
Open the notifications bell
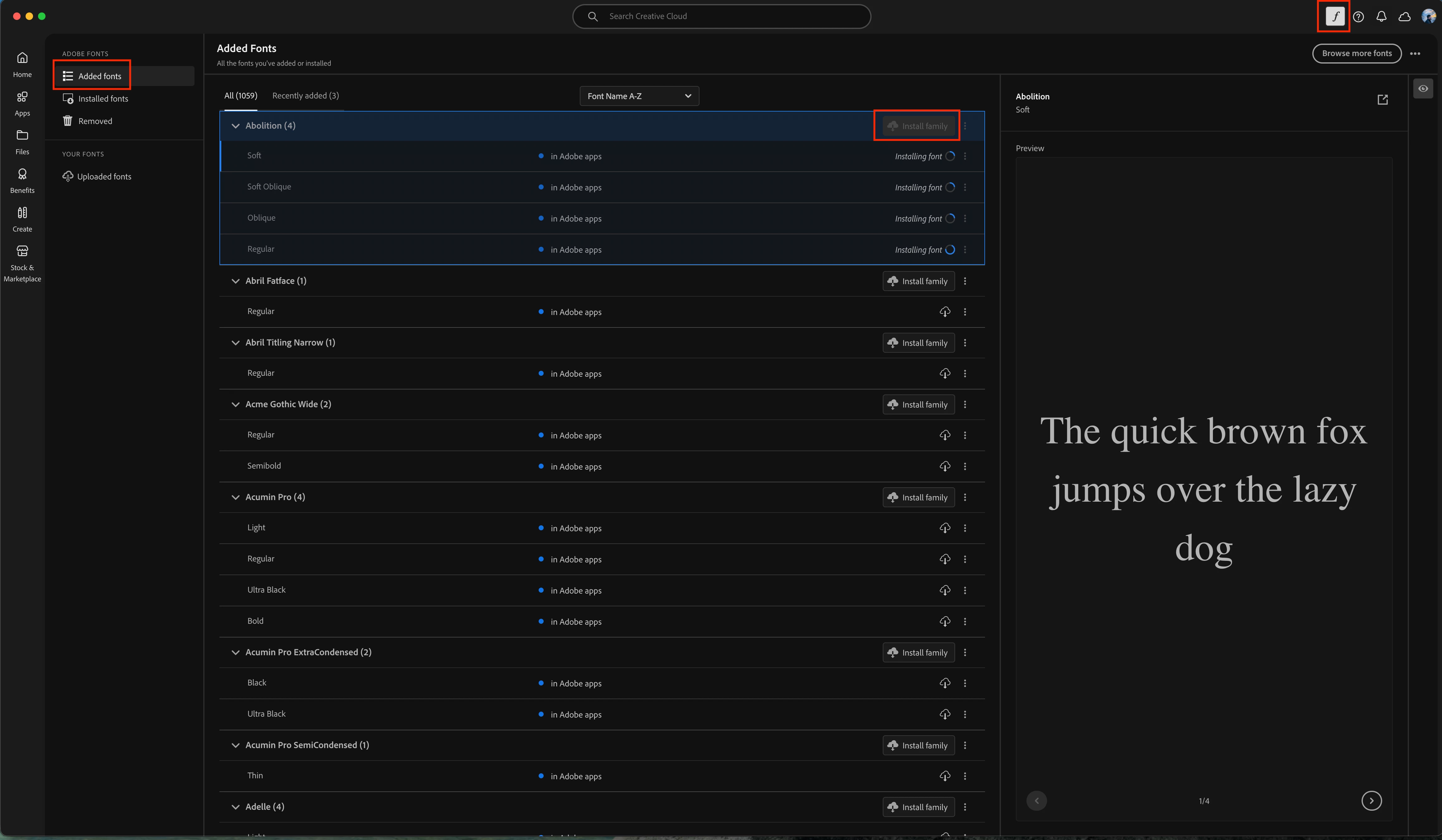click(1381, 17)
